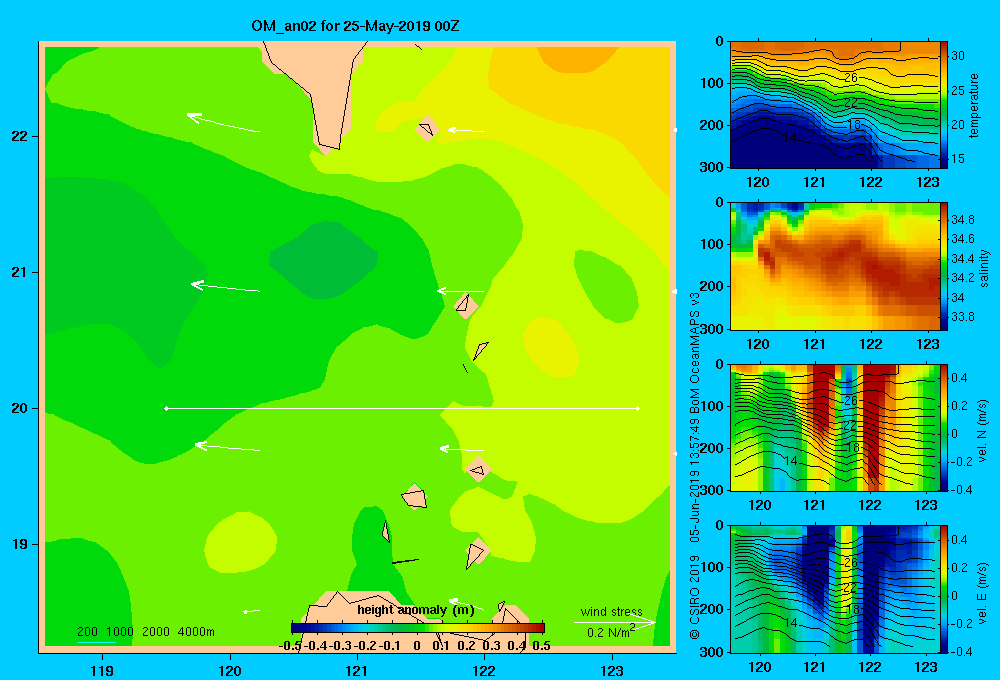This screenshot has width=1000, height=680.
Task: Click the temperature plot color scale
Action: click(944, 105)
